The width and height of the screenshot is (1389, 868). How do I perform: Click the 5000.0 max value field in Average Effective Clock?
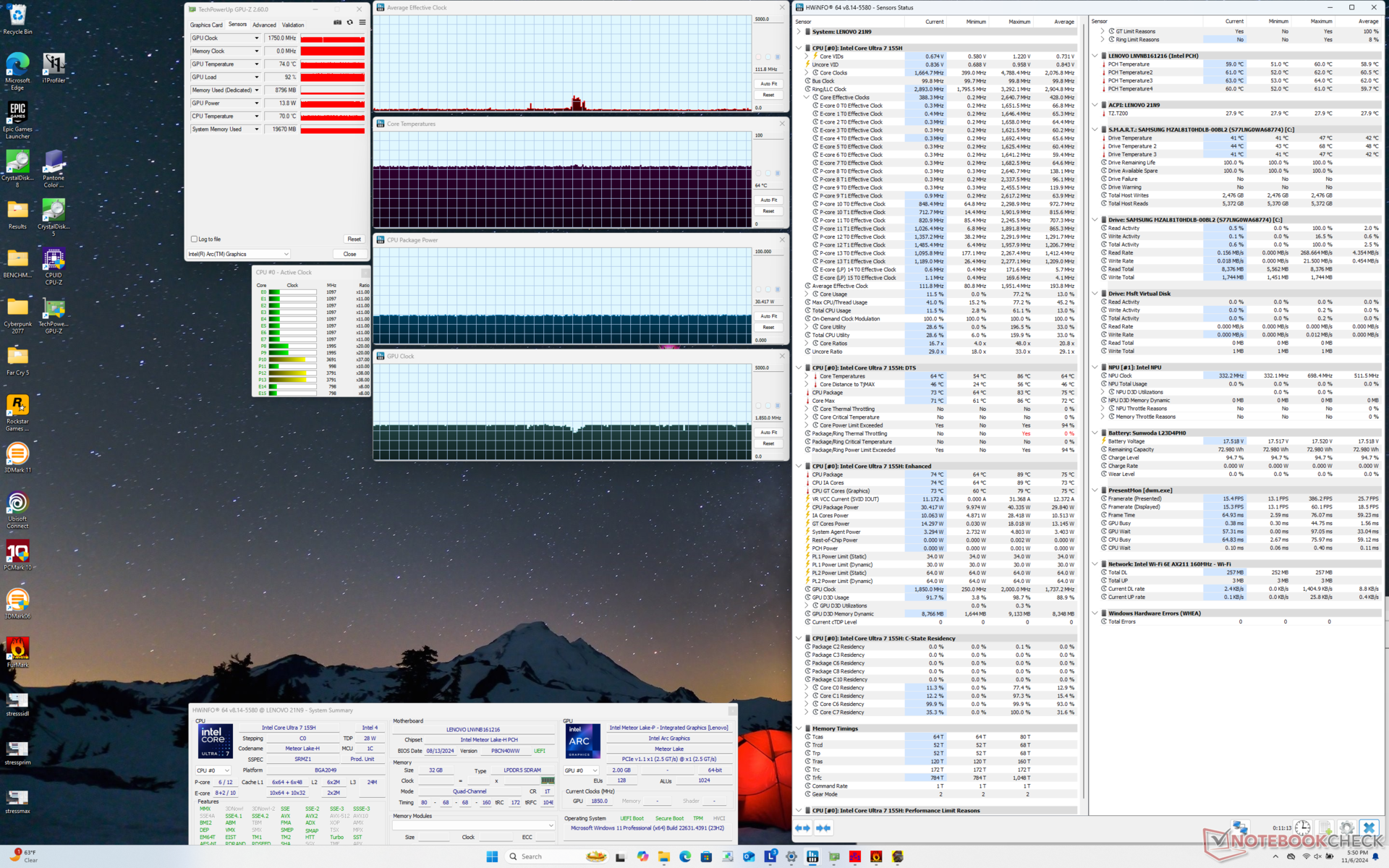click(x=768, y=20)
